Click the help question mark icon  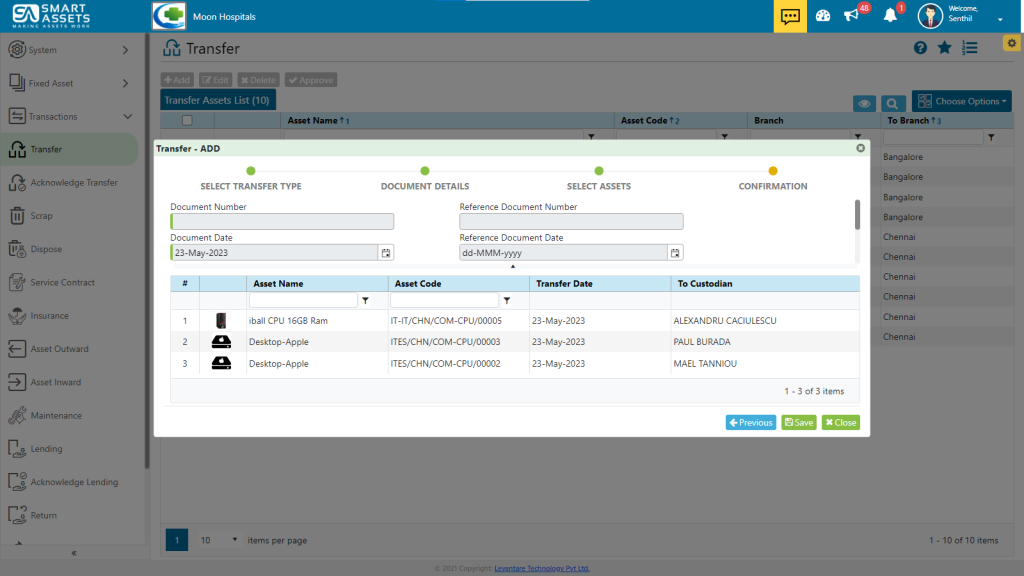[920, 47]
